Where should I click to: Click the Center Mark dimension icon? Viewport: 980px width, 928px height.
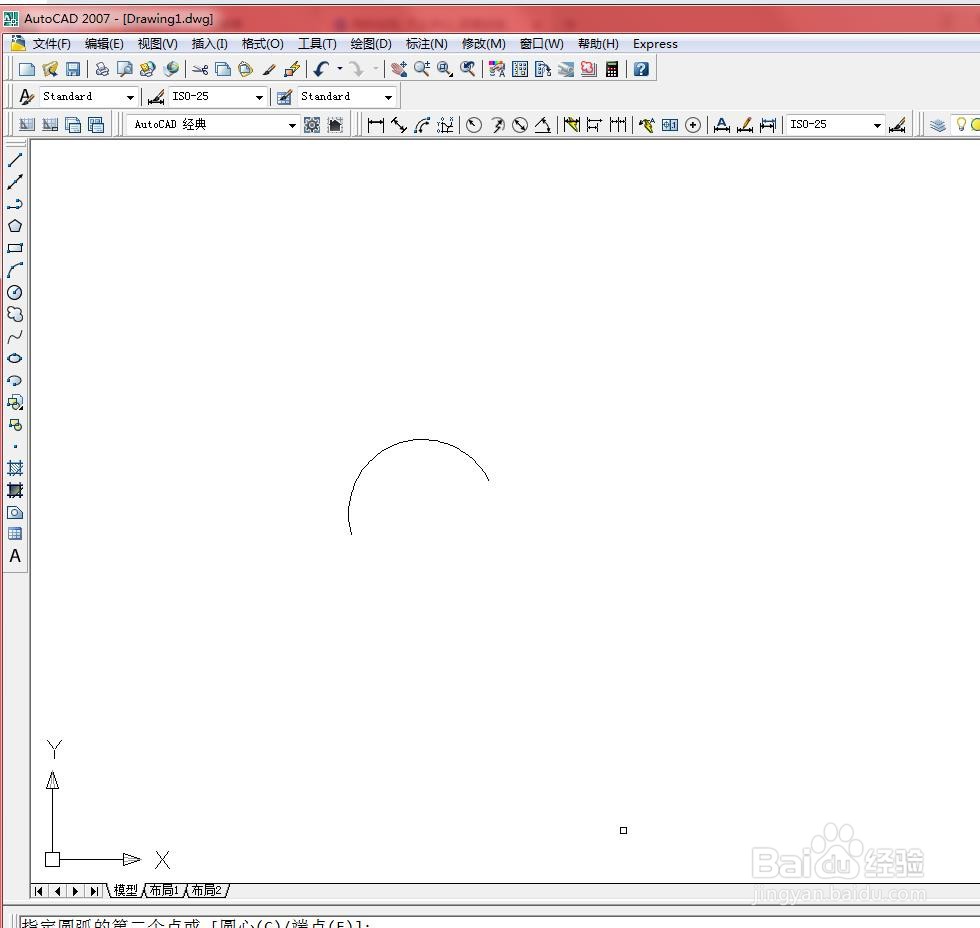(692, 125)
